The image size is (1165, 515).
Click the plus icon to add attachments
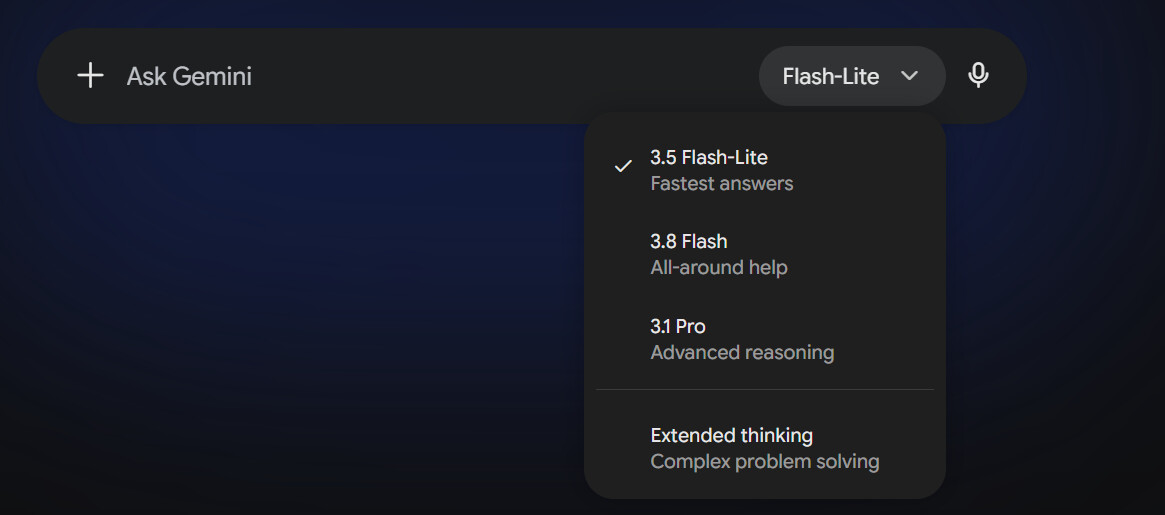(90, 76)
